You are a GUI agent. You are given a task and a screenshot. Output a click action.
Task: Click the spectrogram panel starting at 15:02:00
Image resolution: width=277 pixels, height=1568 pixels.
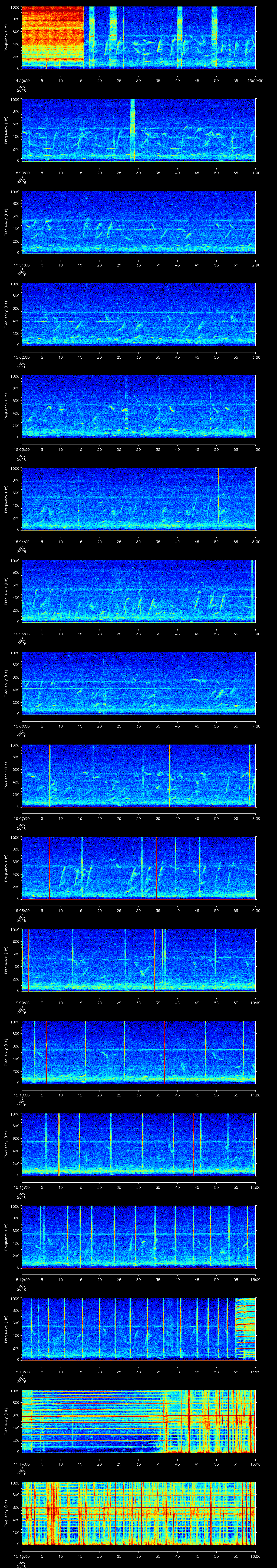click(x=138, y=314)
